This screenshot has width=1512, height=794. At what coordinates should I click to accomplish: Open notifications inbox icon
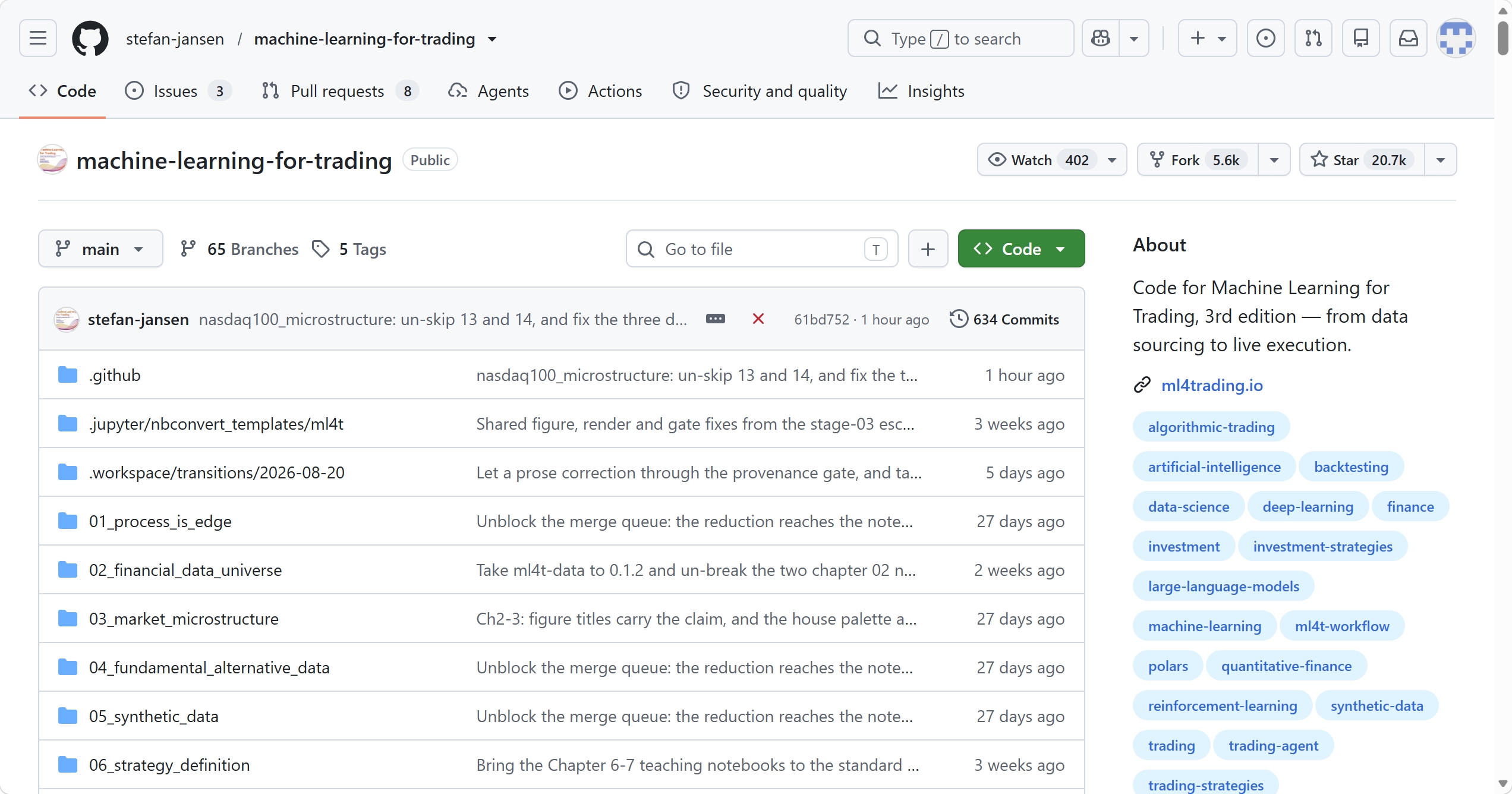(x=1409, y=38)
